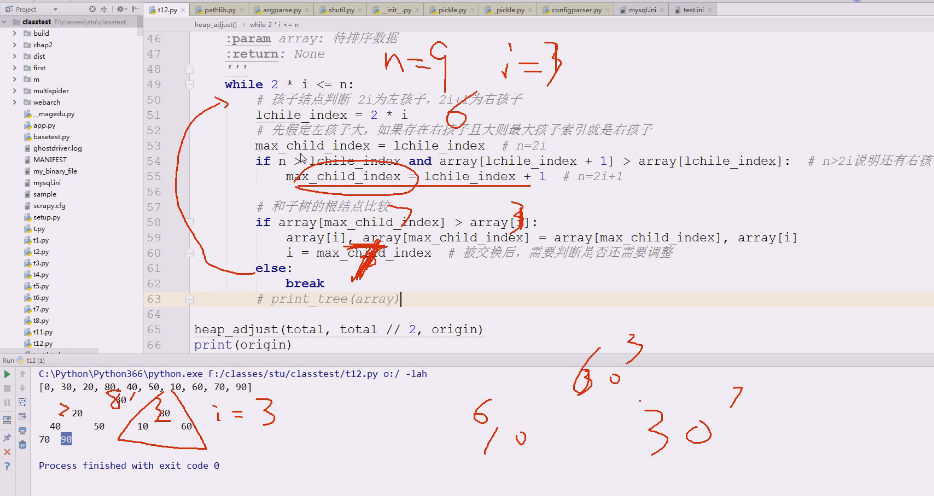Hide the Project panel icon
This screenshot has width=934, height=496.
point(135,9)
